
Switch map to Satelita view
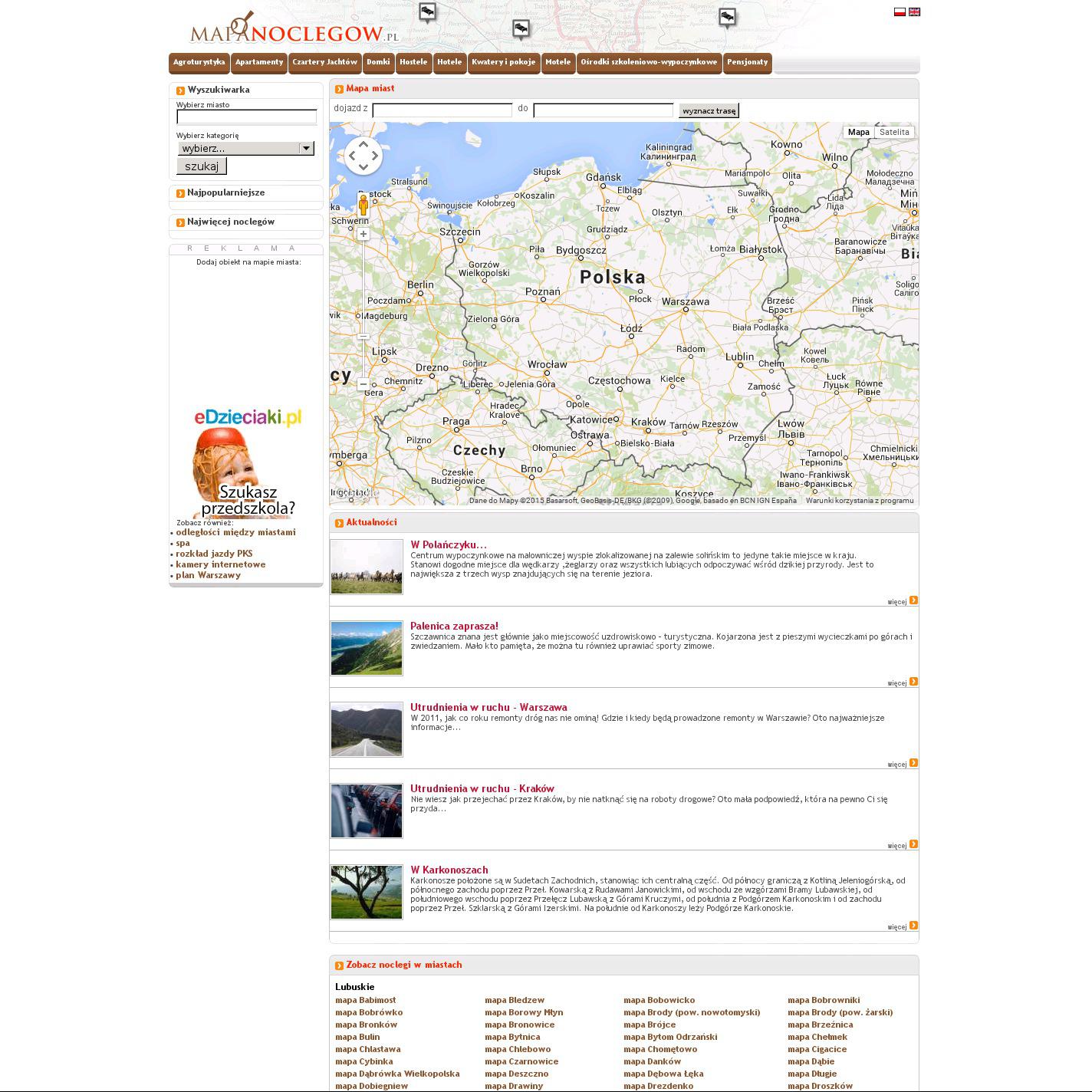(x=894, y=132)
